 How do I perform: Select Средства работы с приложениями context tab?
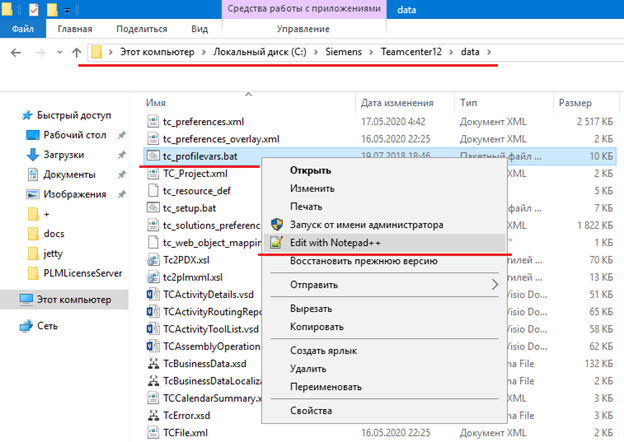(x=304, y=8)
